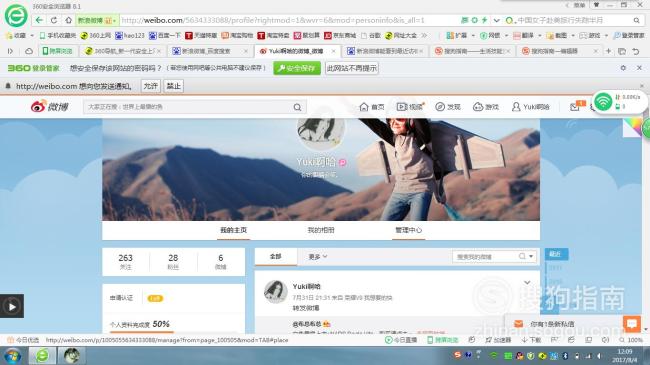Go to Weibo 首页 home

[x=372, y=107]
